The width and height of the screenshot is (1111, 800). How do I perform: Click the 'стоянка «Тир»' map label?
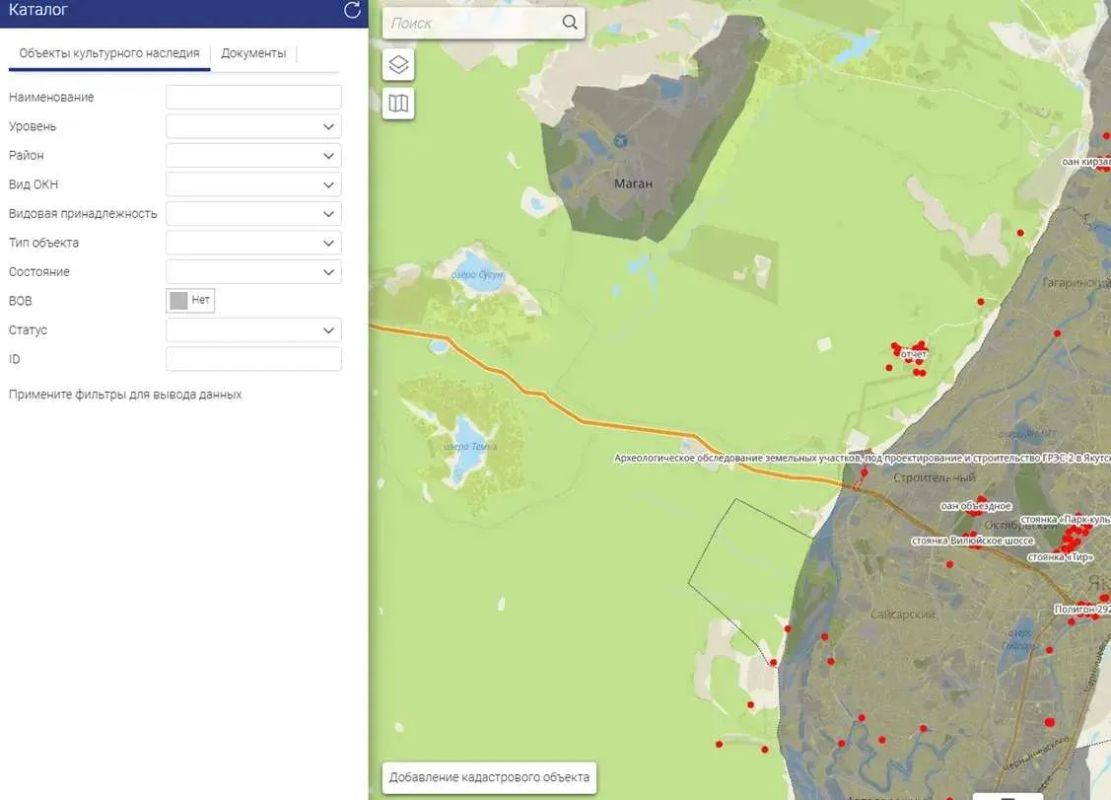1060,557
